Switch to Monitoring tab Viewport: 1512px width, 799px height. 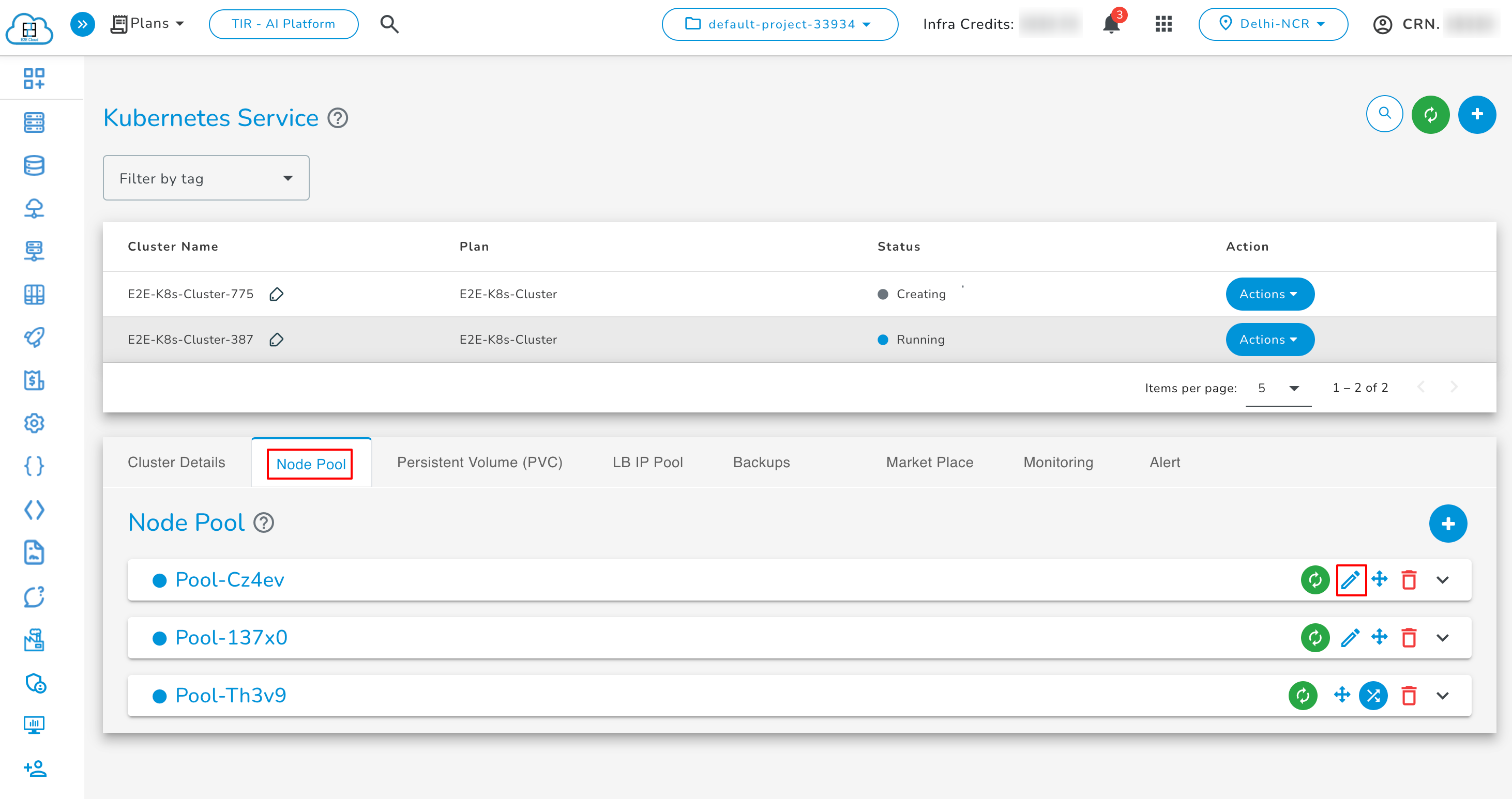[1057, 462]
